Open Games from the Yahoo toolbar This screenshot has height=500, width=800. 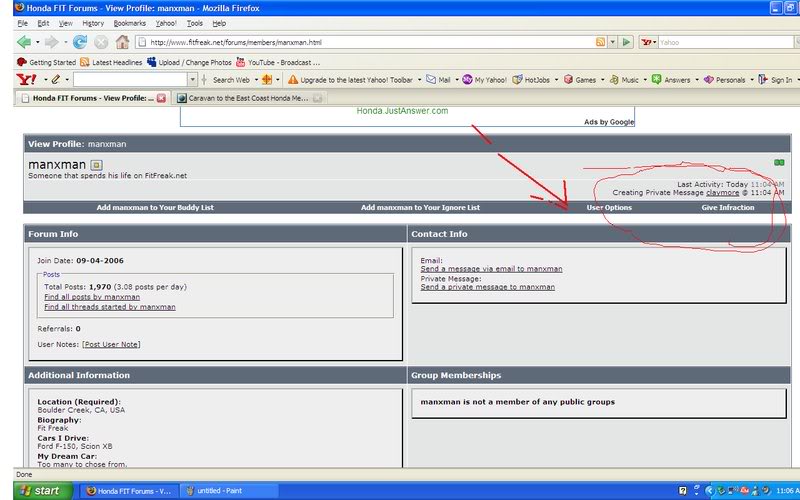pyautogui.click(x=580, y=80)
